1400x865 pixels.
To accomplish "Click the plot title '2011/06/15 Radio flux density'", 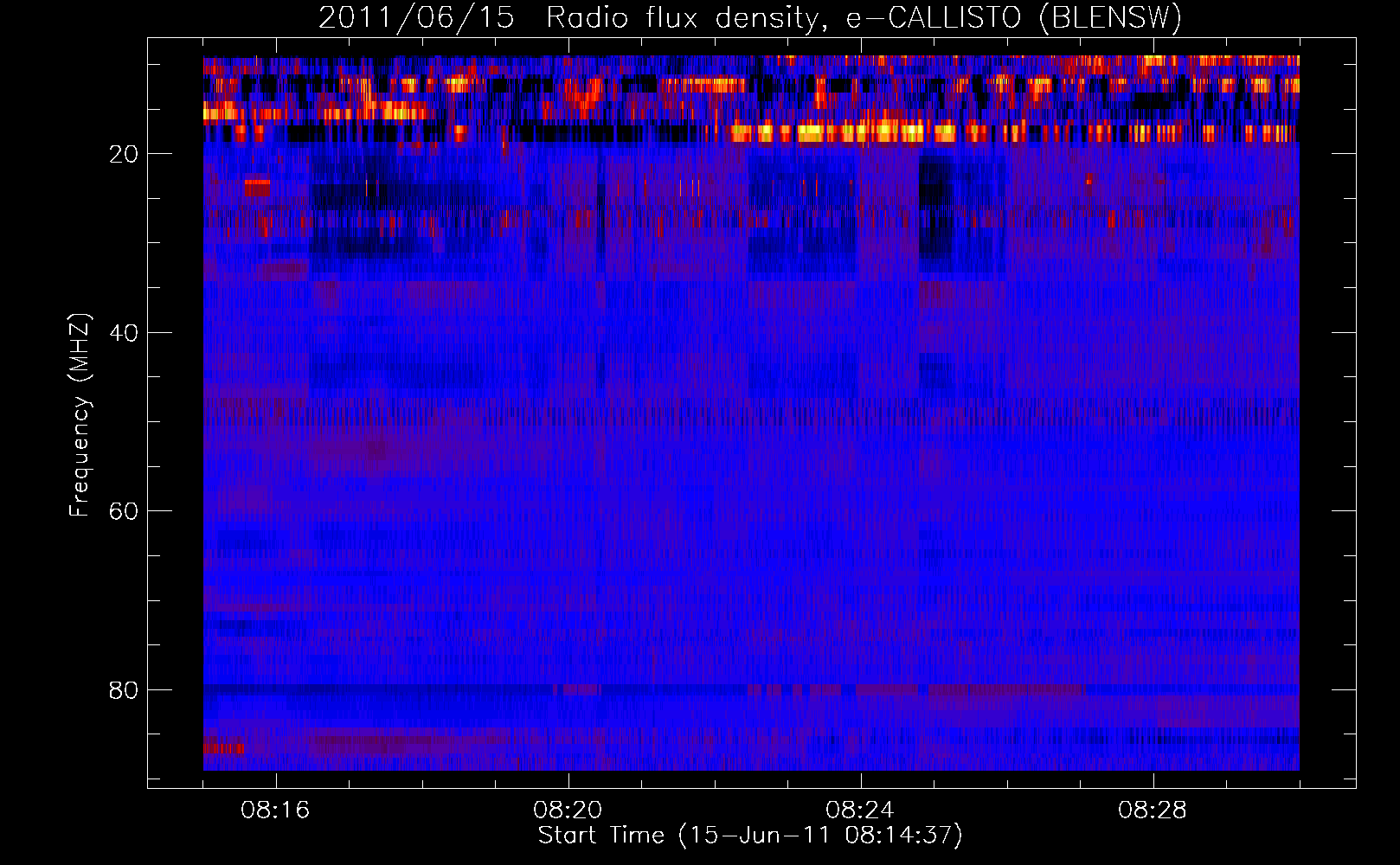I will (750, 17).
